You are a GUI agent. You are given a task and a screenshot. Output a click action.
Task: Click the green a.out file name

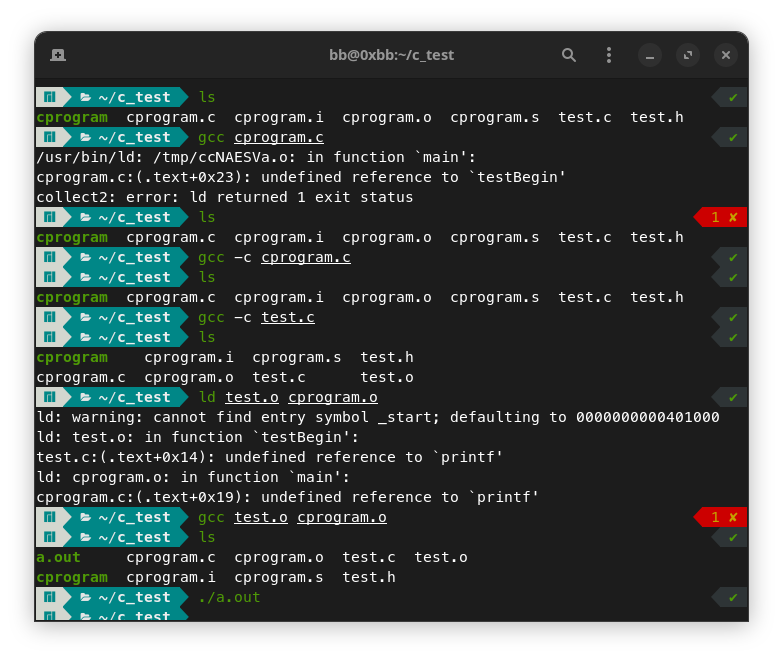[x=58, y=557]
